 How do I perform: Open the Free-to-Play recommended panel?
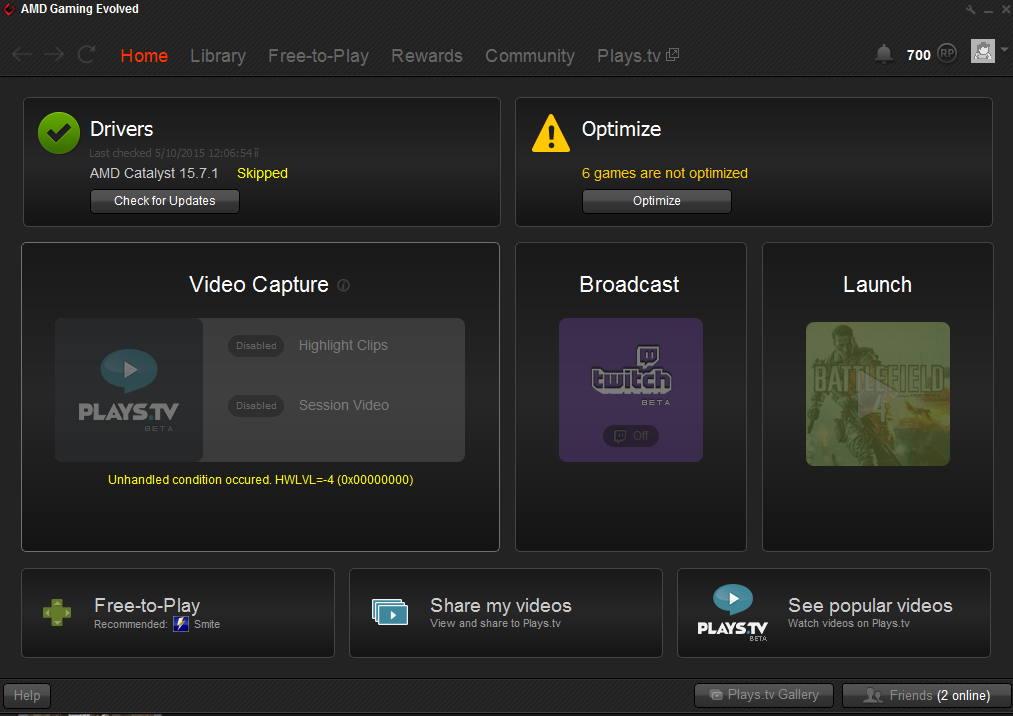click(178, 613)
